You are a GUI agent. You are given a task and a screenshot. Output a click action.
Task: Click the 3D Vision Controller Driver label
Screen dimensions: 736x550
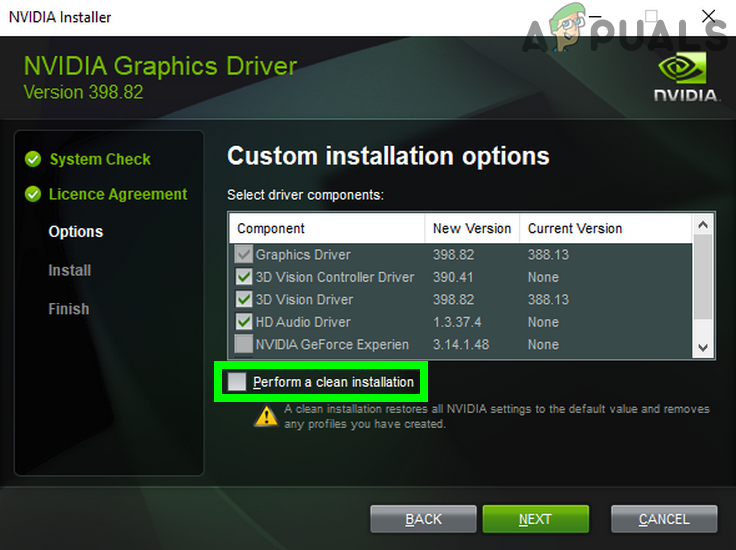pyautogui.click(x=335, y=277)
